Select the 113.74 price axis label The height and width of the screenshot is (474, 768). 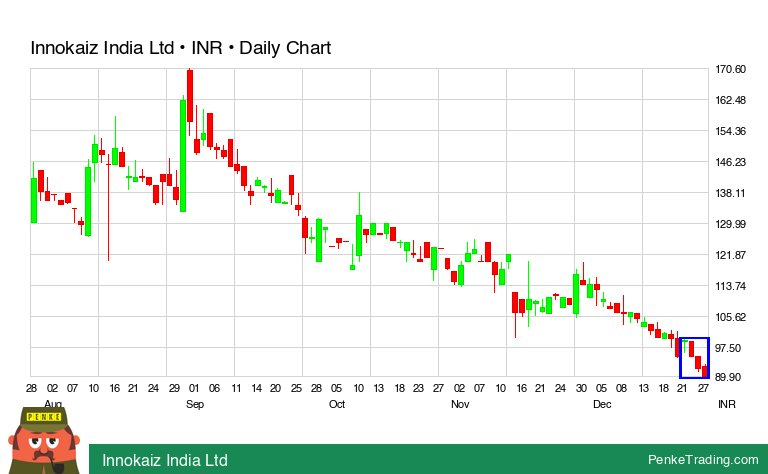coord(730,286)
